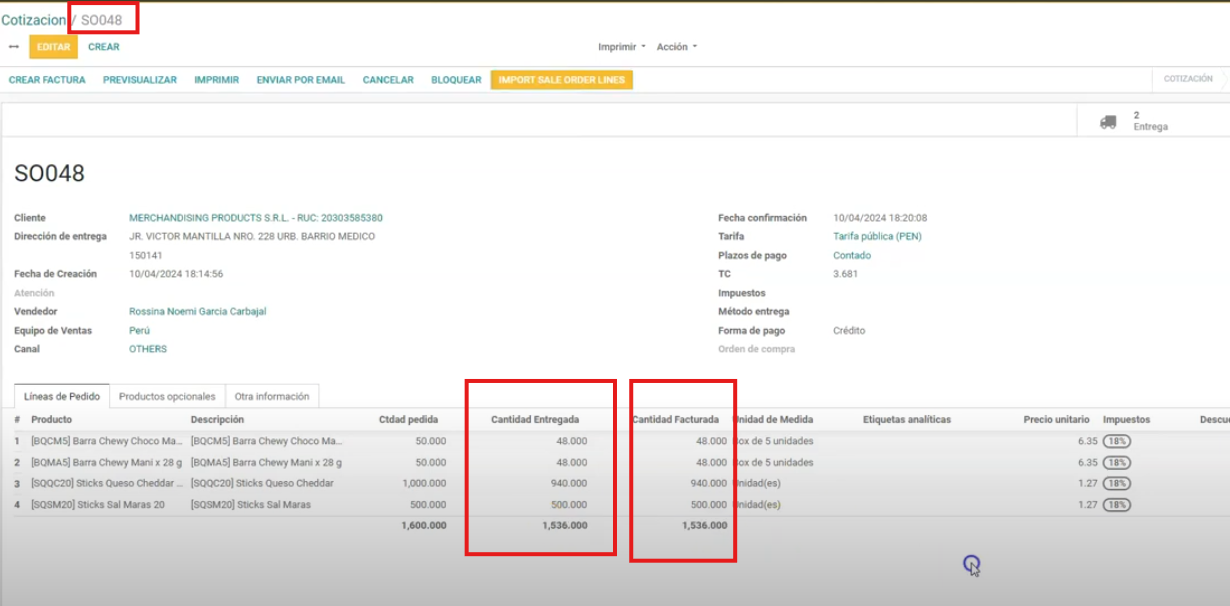The height and width of the screenshot is (606, 1230).
Task: Sort by the Cantidad Entregada column header
Action: [x=535, y=420]
